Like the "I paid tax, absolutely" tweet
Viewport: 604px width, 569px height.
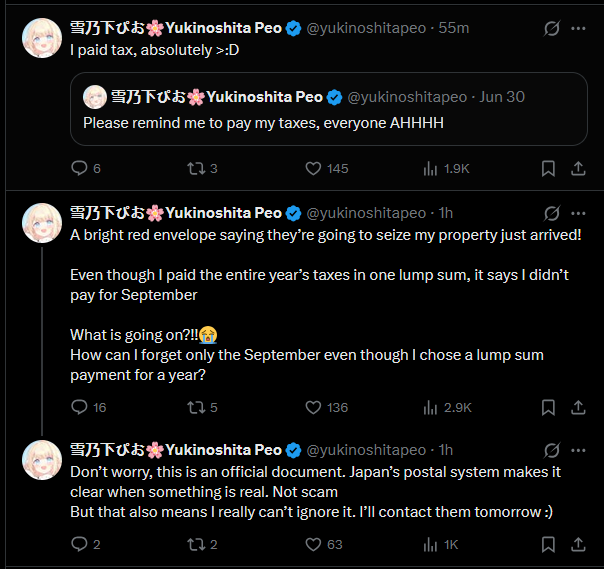[x=312, y=168]
